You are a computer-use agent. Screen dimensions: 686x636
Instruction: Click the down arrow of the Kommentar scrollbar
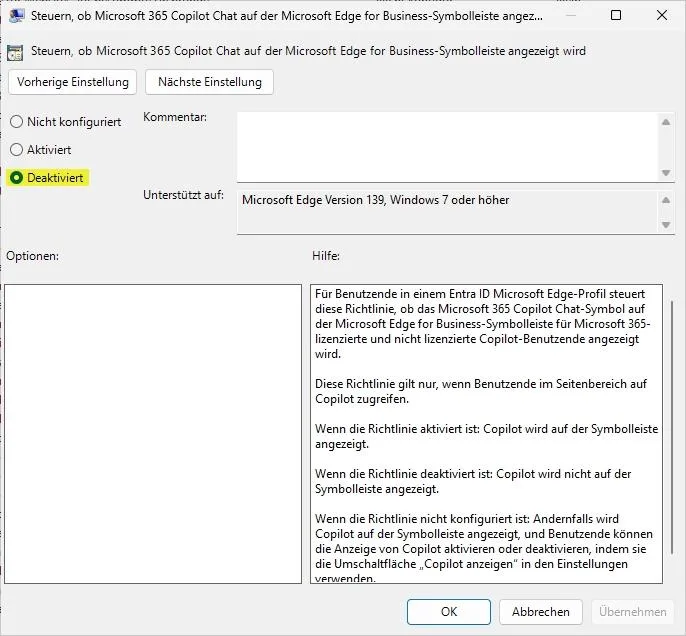pyautogui.click(x=667, y=172)
